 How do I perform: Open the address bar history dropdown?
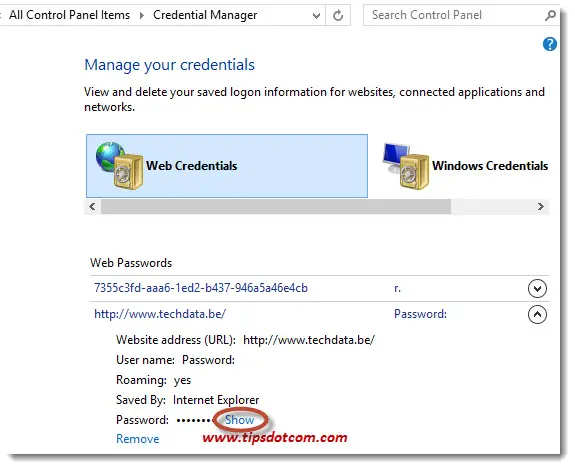(316, 16)
